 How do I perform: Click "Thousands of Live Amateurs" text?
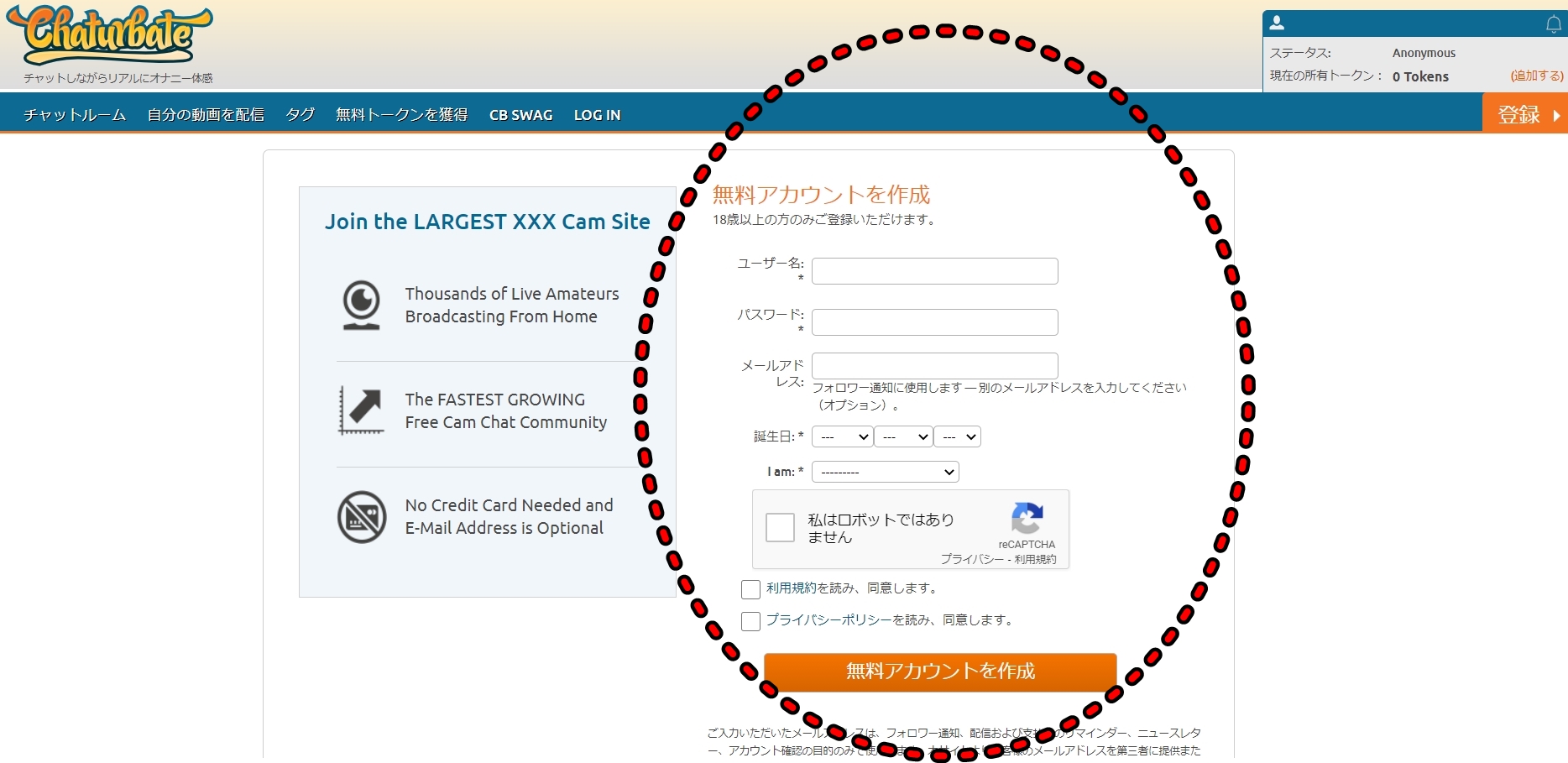512,294
